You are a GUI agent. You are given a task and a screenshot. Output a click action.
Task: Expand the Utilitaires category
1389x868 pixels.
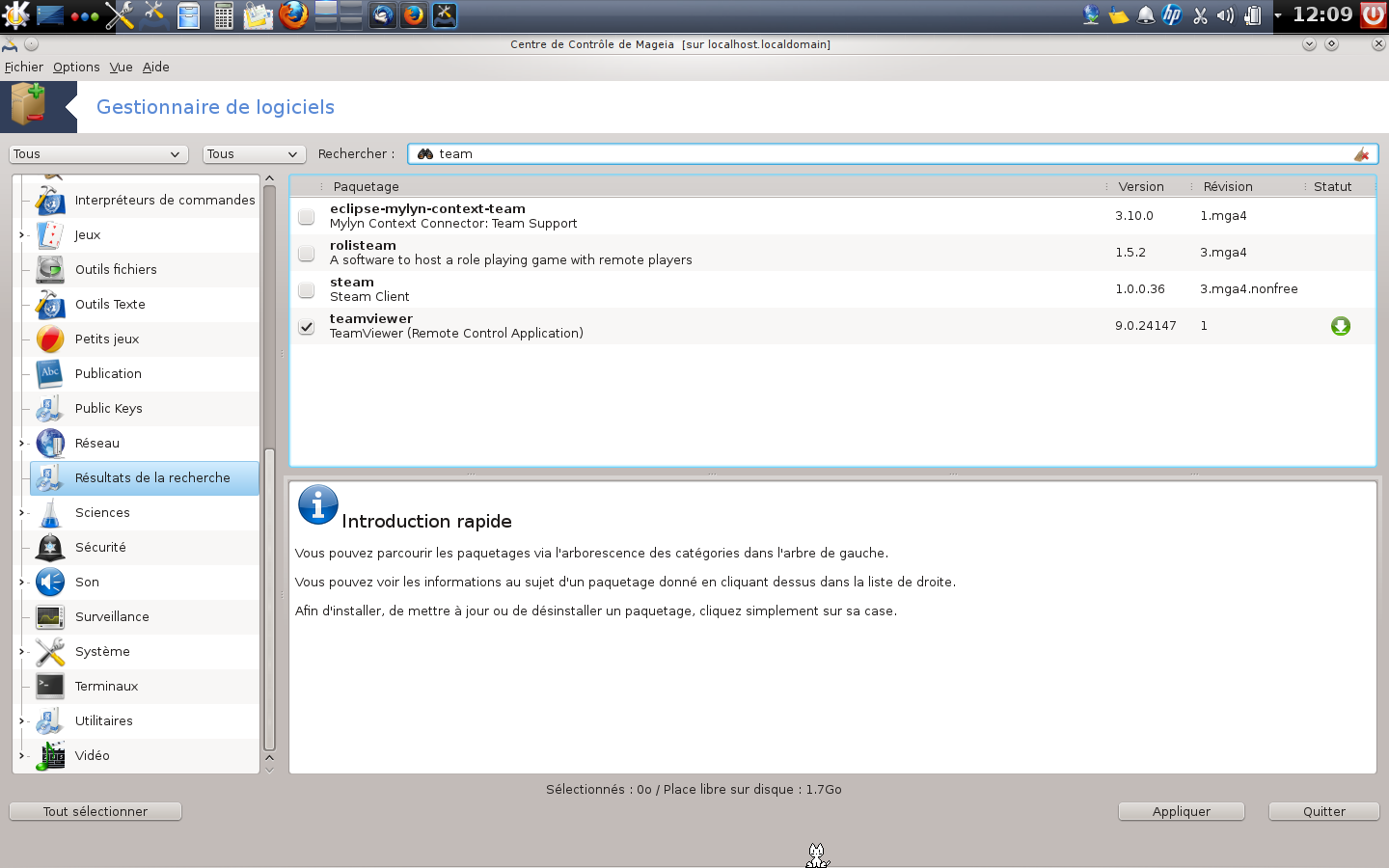click(22, 720)
